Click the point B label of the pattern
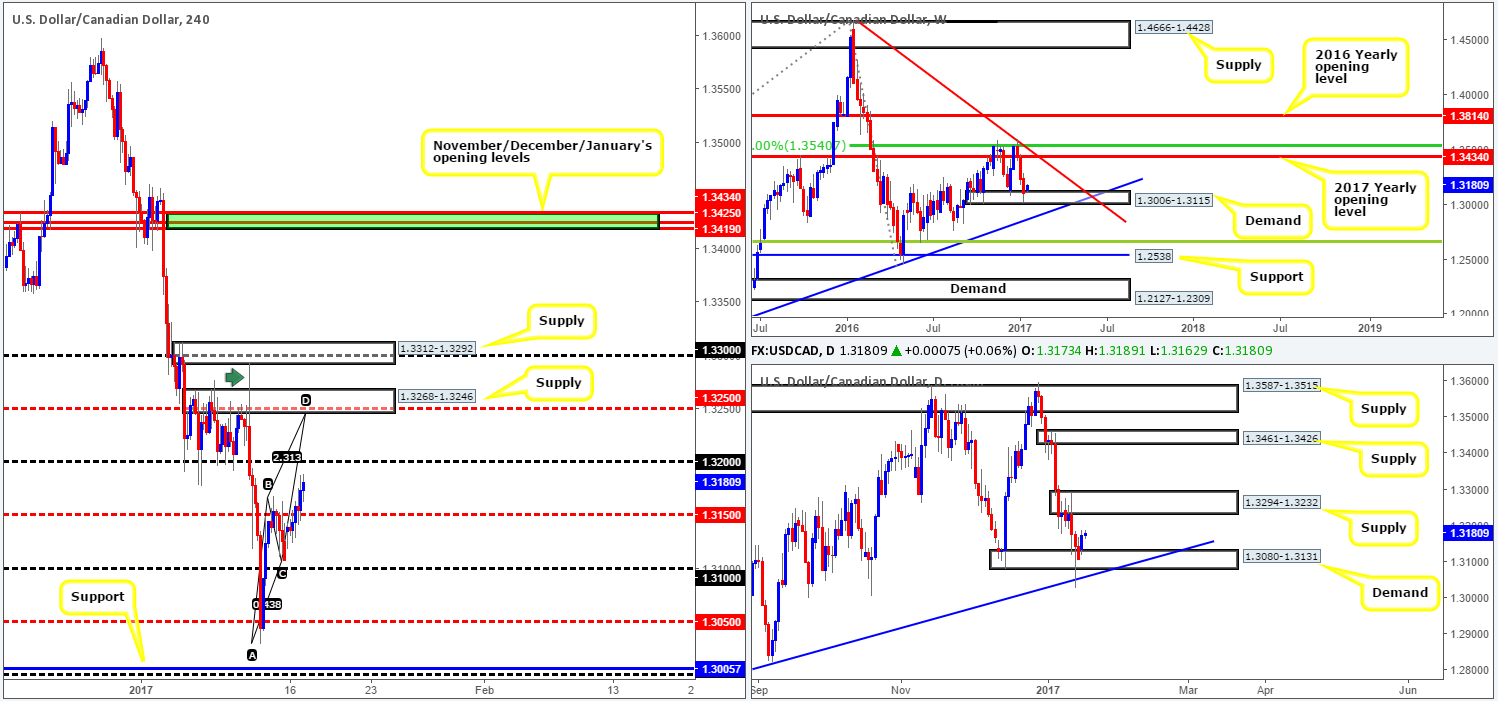The image size is (1498, 701). tap(267, 484)
